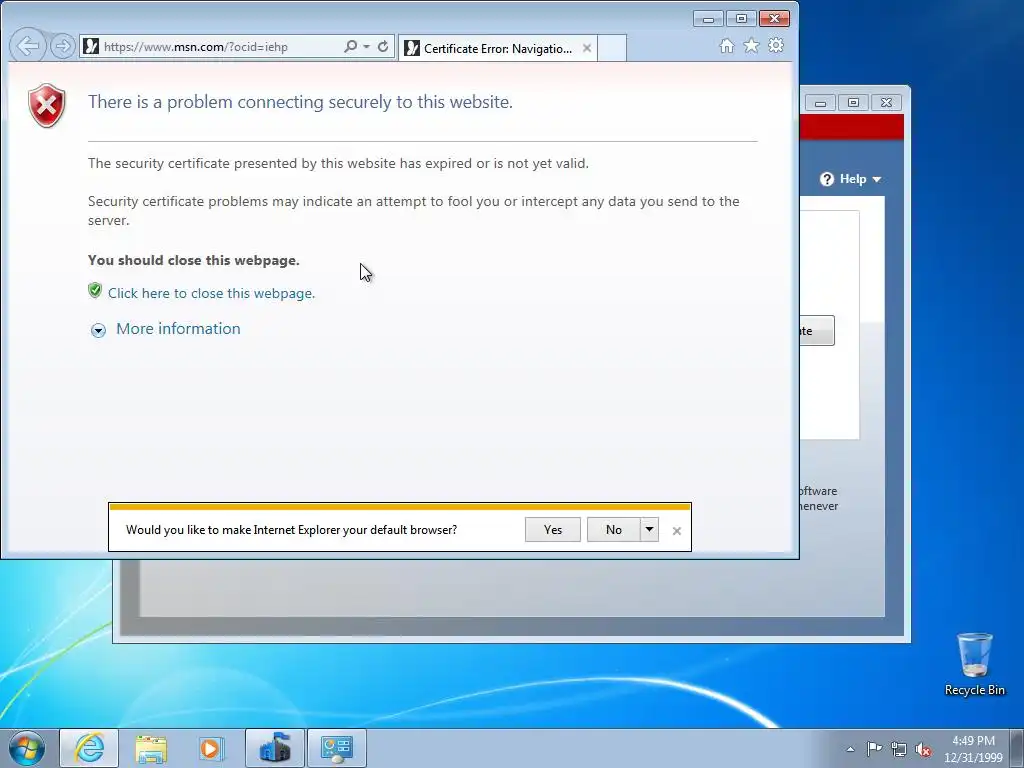Click the control panel taskbar icon
The width and height of the screenshot is (1024, 768).
pos(337,748)
